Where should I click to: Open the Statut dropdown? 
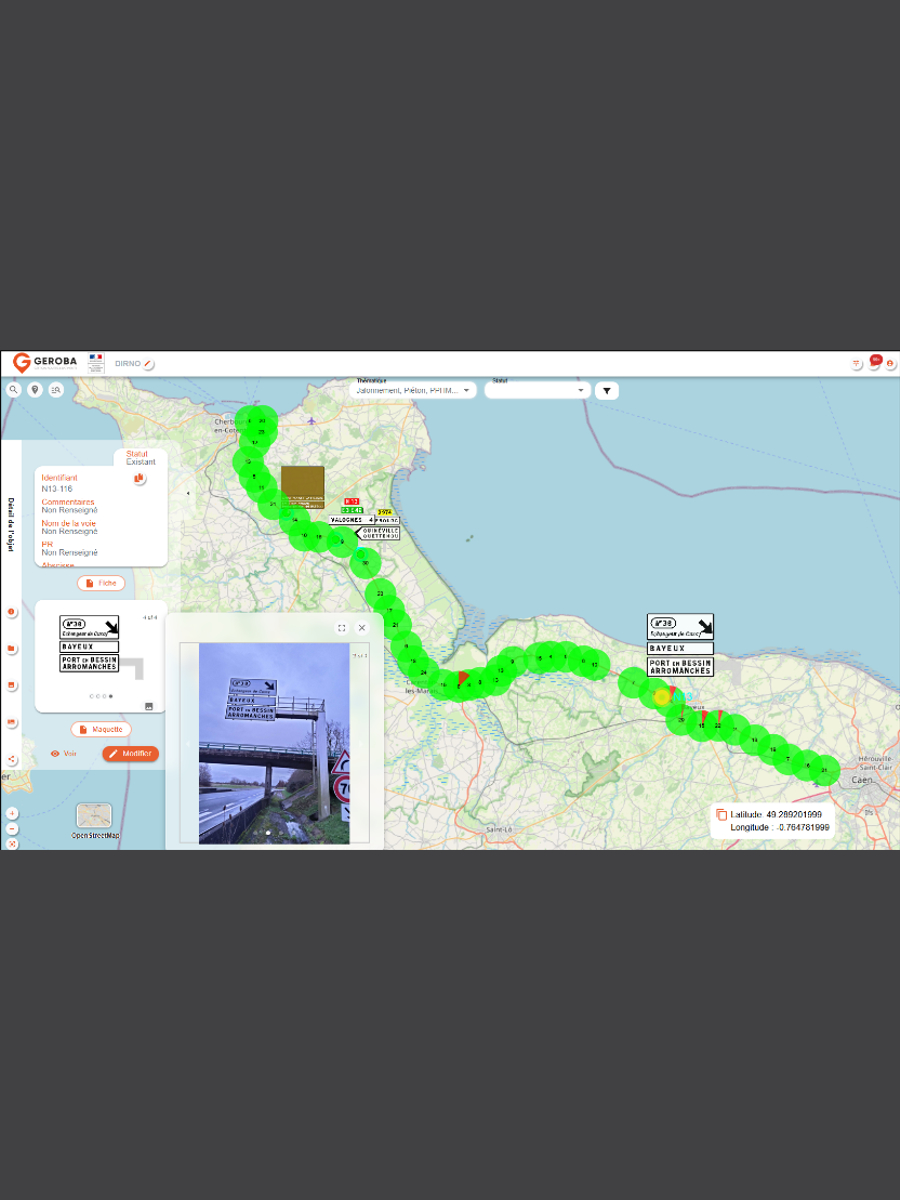[537, 391]
